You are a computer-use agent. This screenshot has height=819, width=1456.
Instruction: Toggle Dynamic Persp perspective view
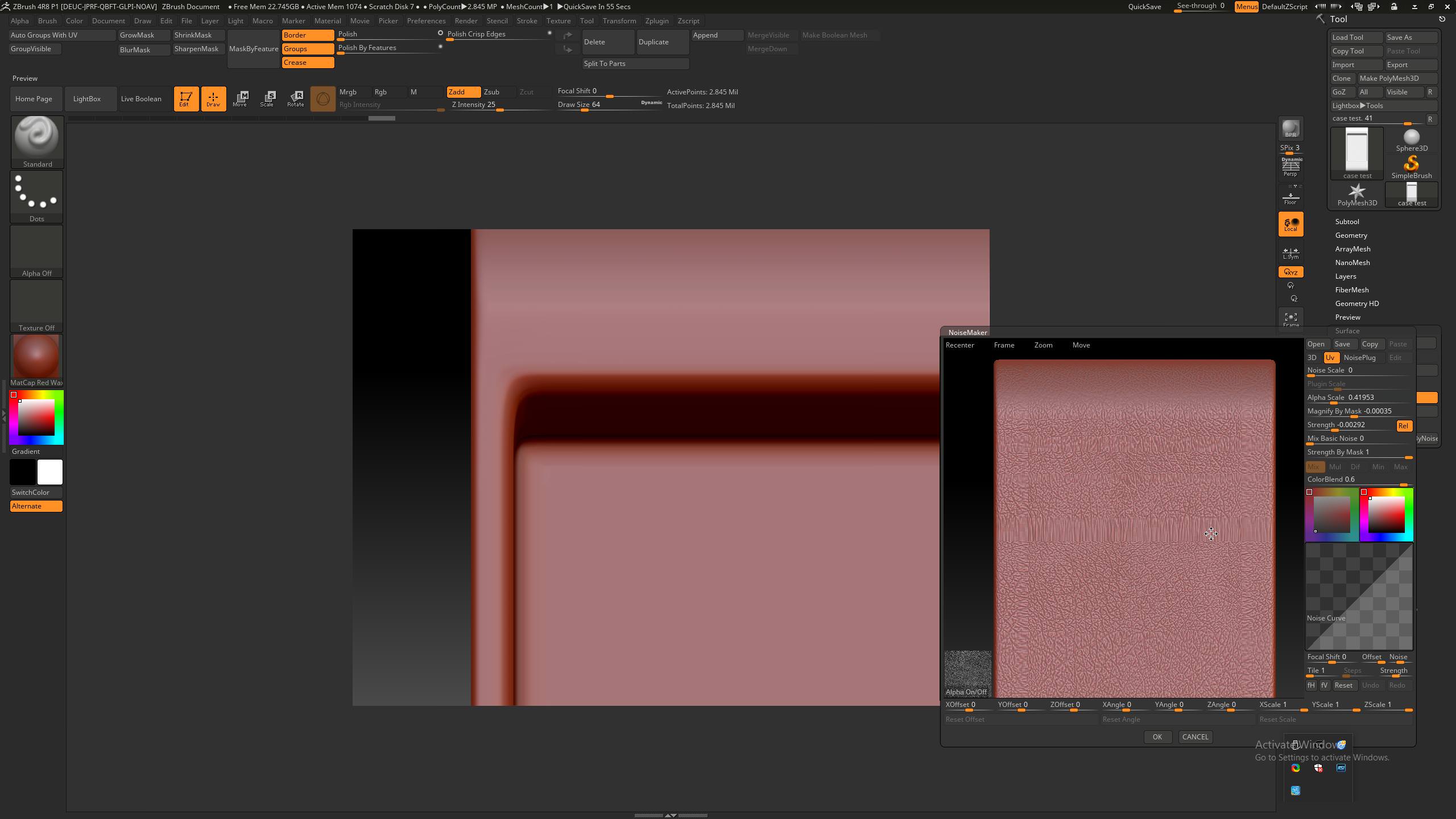pyautogui.click(x=1290, y=167)
